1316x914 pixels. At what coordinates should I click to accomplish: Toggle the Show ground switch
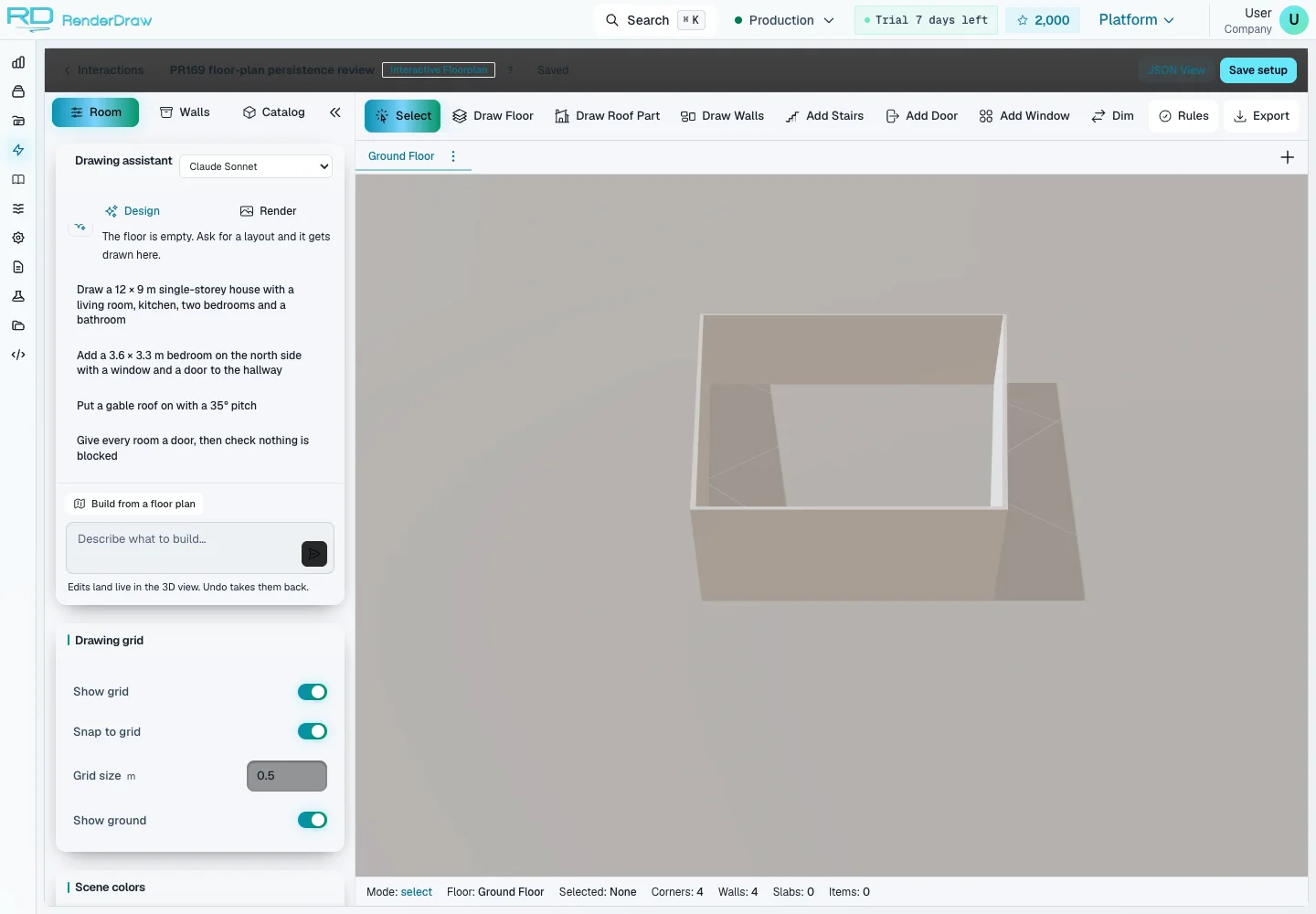[x=313, y=820]
